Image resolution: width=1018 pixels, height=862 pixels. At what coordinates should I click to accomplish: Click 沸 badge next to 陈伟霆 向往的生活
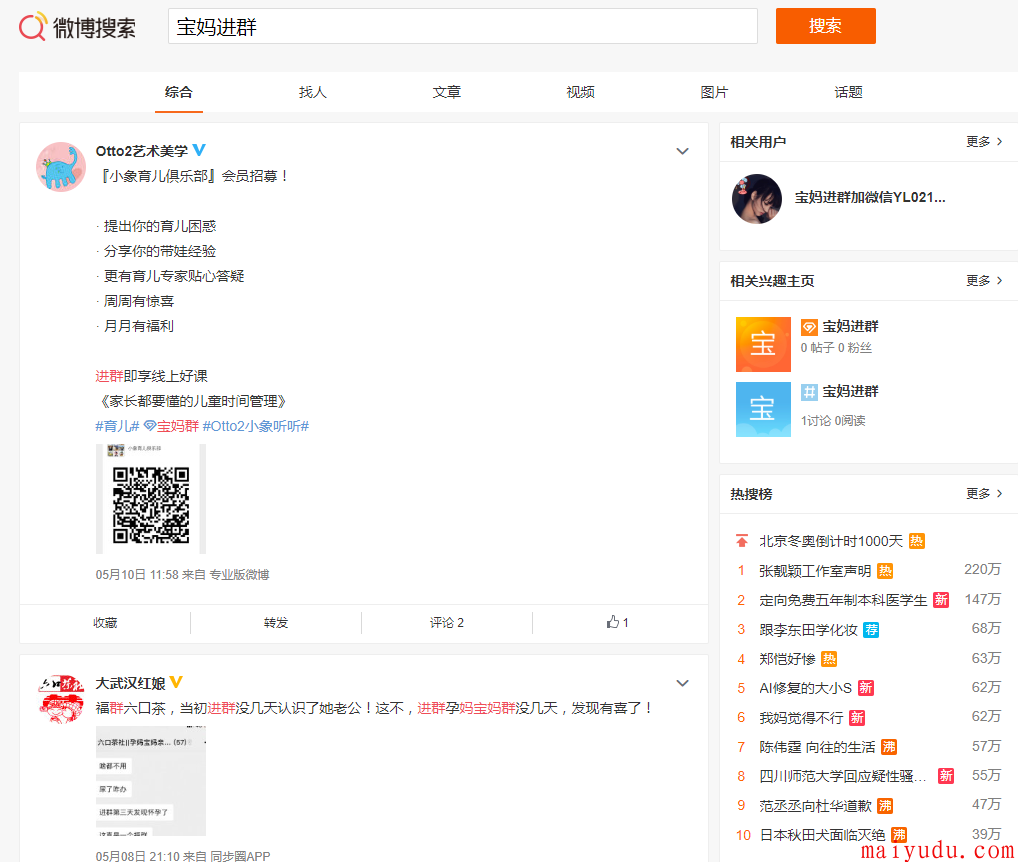(888, 747)
